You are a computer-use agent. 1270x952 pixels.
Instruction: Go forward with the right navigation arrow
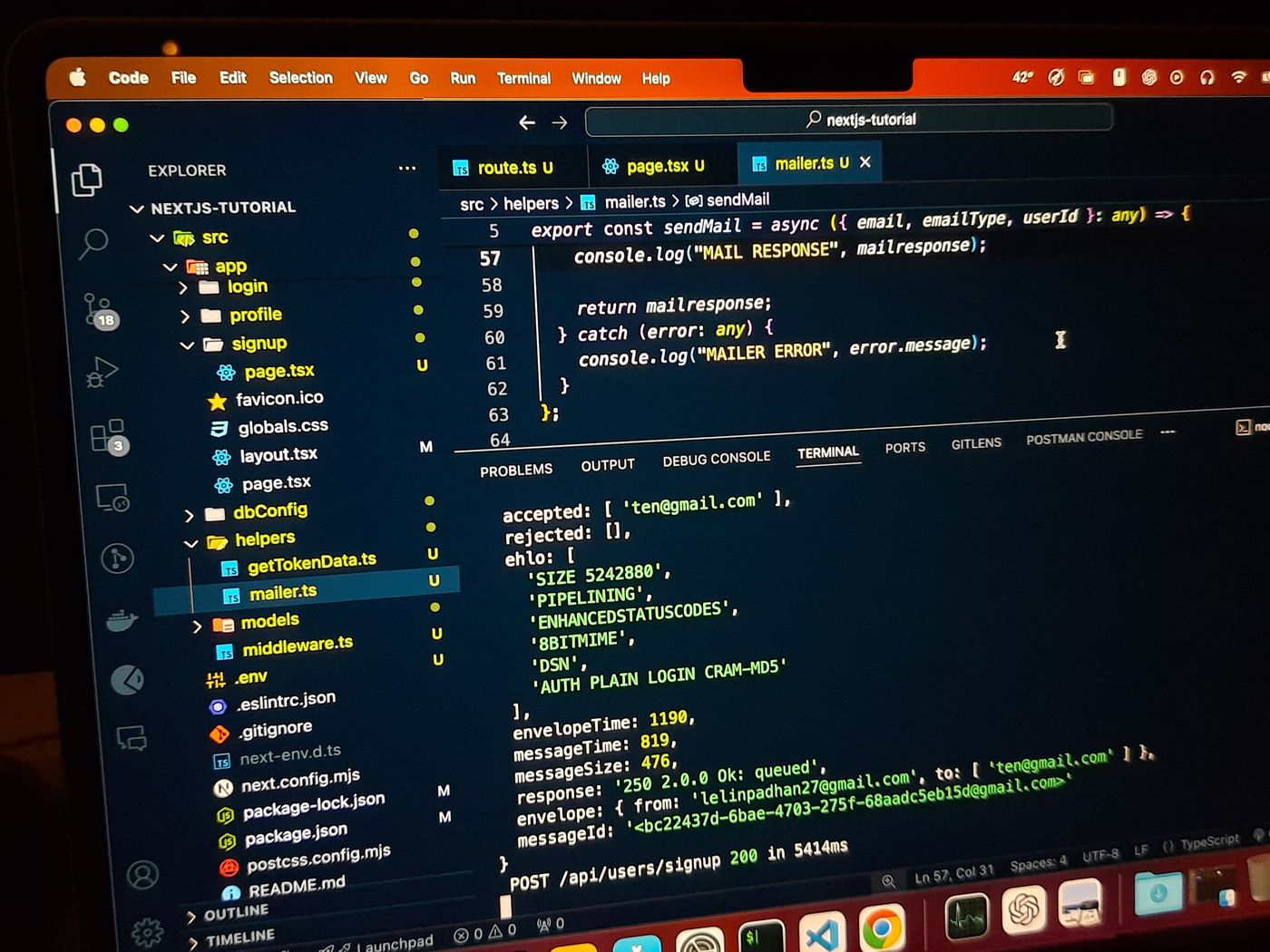(x=560, y=122)
